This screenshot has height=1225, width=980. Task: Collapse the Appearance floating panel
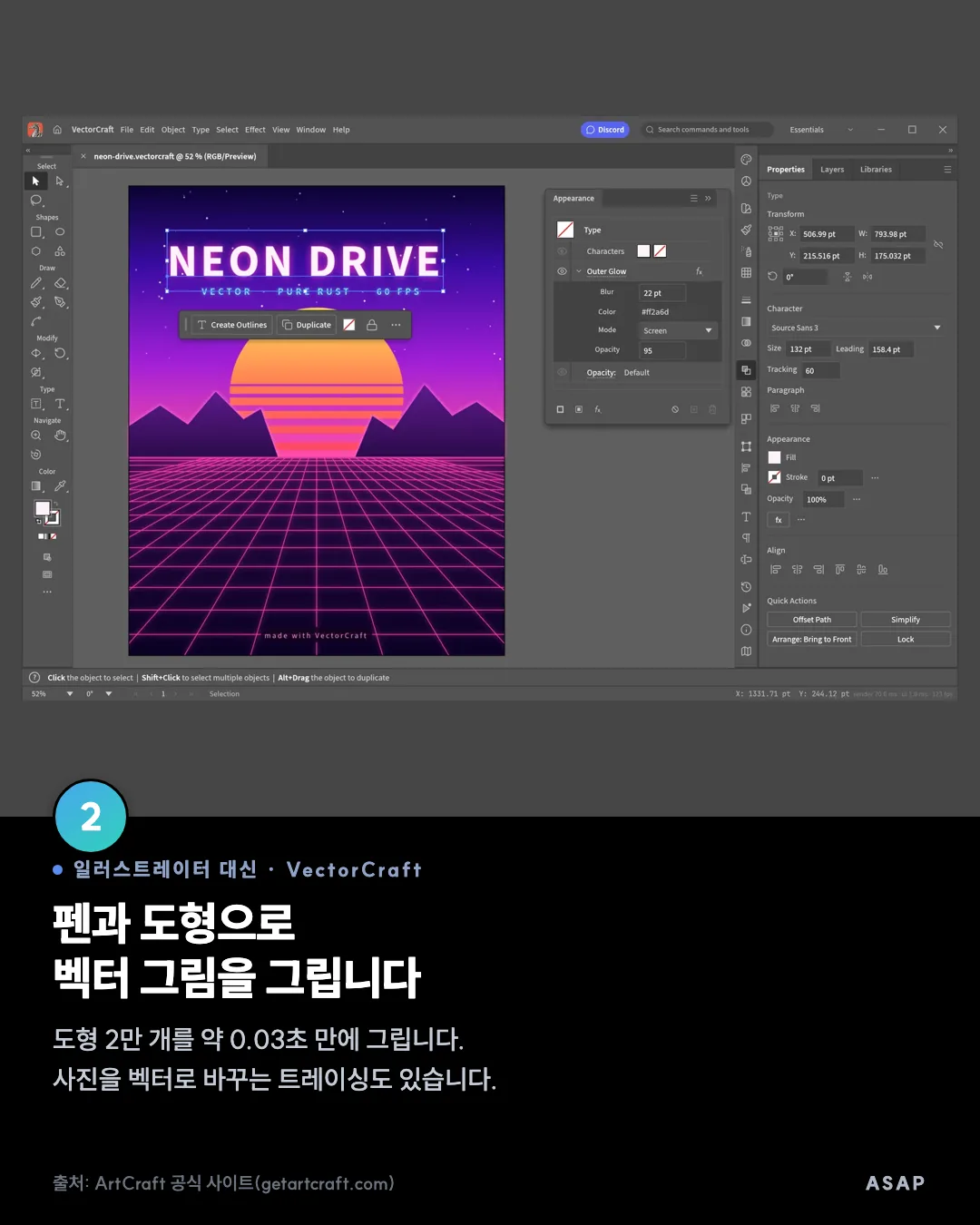(x=708, y=199)
